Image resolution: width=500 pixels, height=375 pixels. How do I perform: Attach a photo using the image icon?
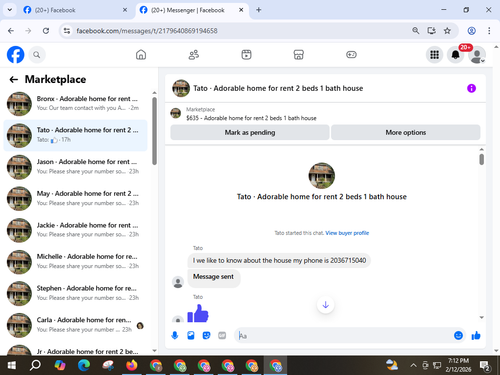click(x=191, y=335)
